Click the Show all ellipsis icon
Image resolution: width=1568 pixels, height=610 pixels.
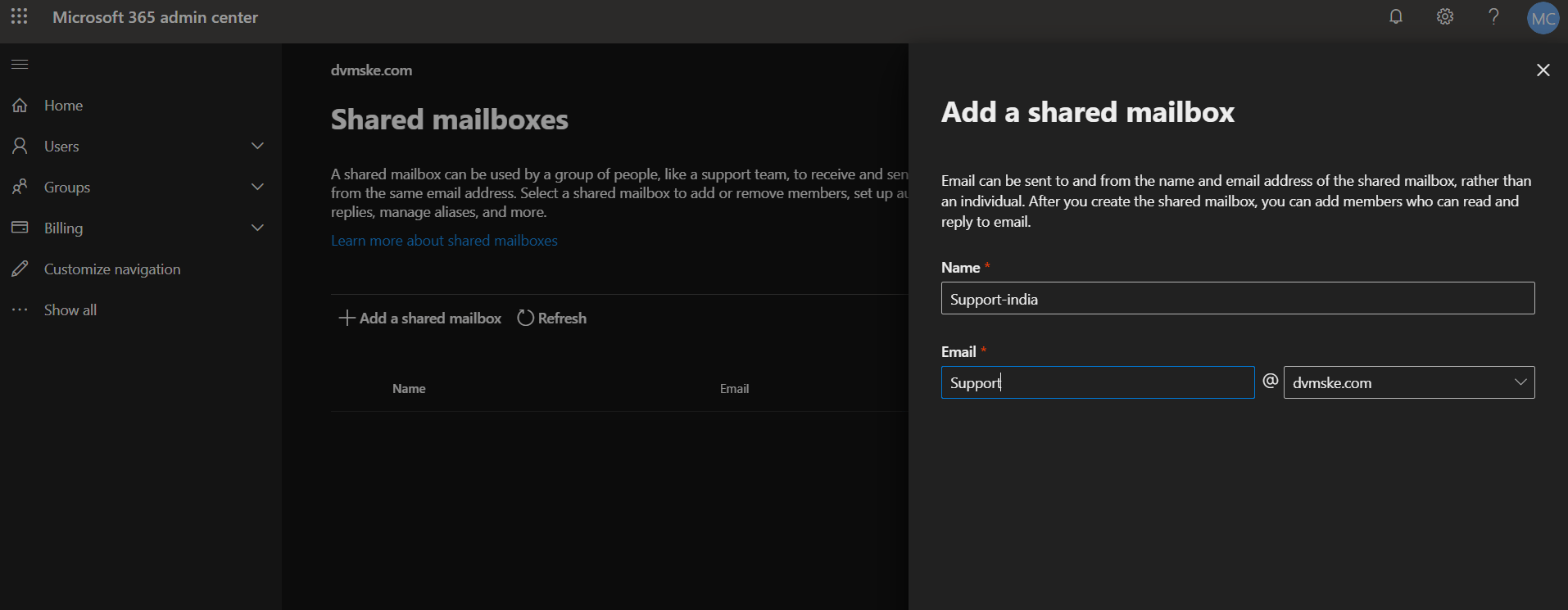click(20, 310)
